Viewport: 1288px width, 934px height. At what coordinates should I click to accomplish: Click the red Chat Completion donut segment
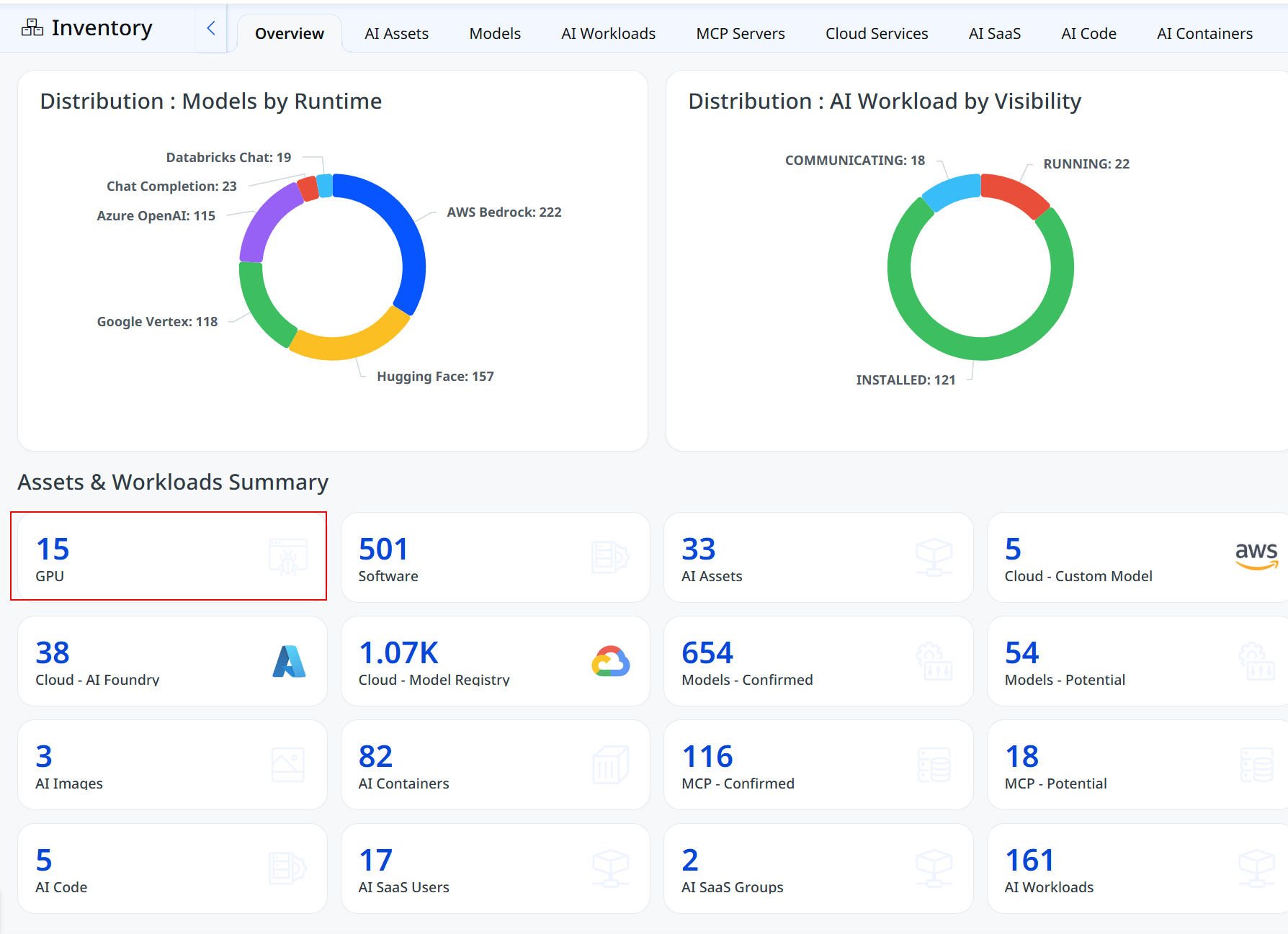coord(308,189)
